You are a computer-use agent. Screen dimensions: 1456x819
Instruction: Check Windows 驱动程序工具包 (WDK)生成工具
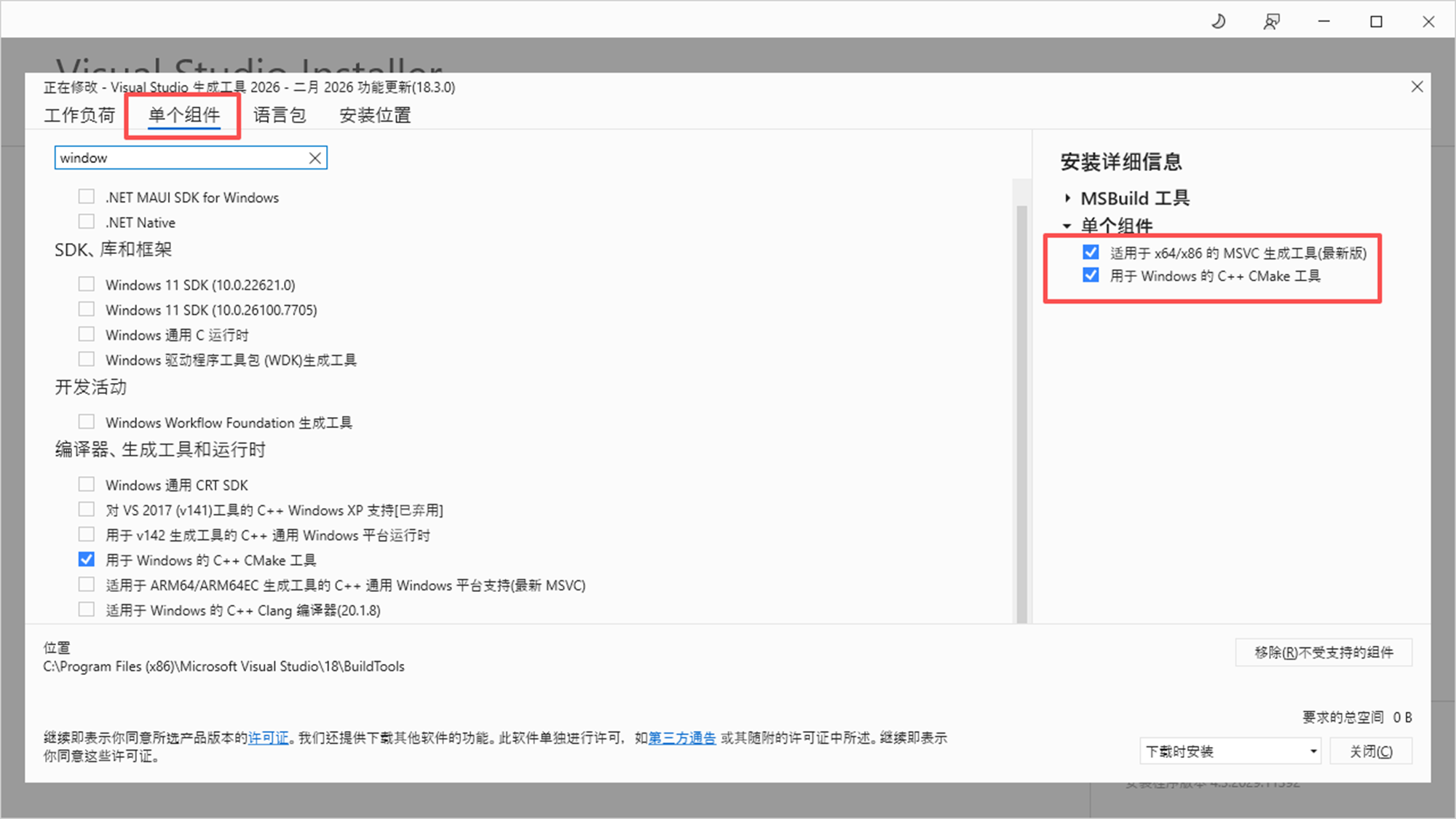click(x=87, y=359)
